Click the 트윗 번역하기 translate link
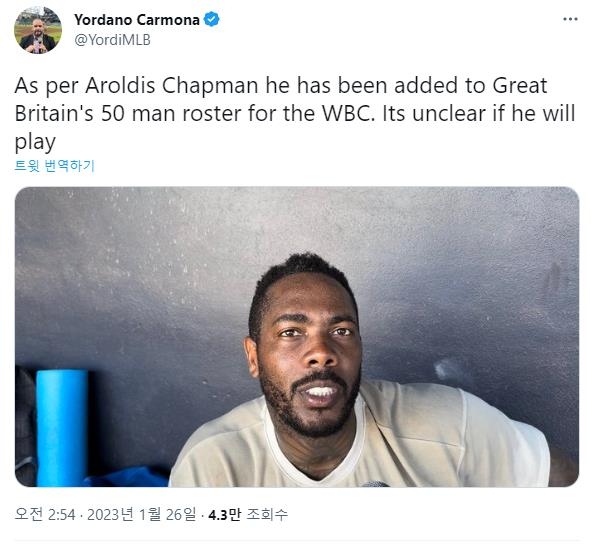Viewport: 590px width, 545px height. click(x=55, y=166)
